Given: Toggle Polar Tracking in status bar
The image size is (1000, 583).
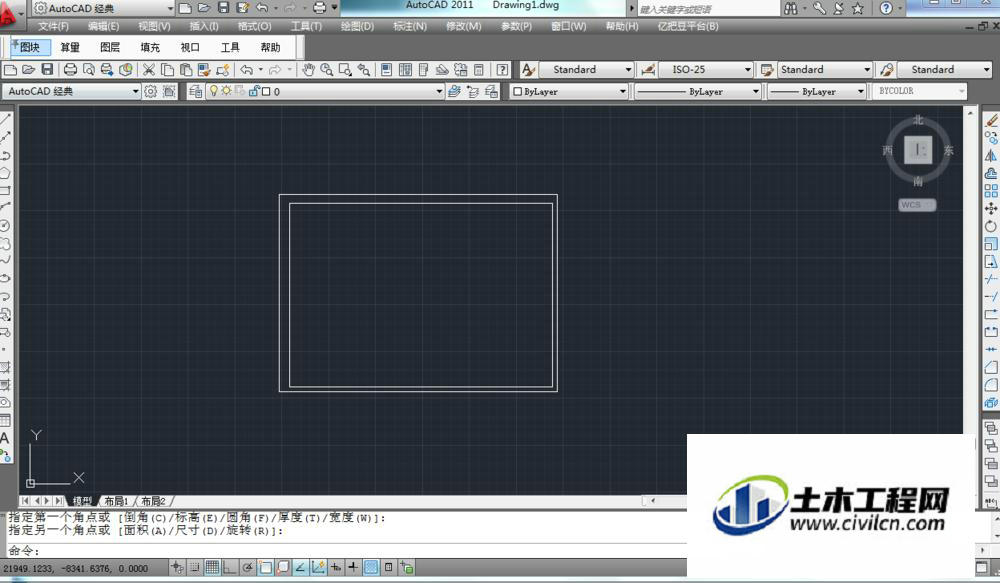Looking at the screenshot, I should click(x=247, y=567).
